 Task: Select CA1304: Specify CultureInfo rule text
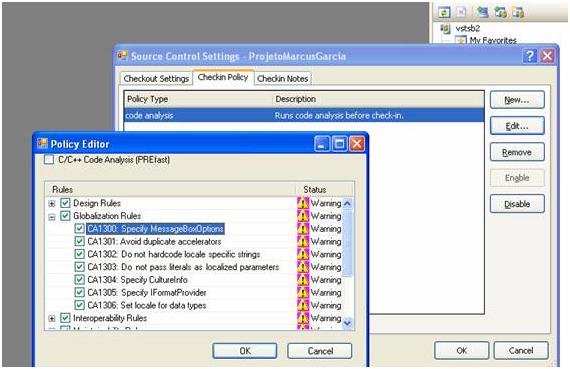[x=137, y=280]
